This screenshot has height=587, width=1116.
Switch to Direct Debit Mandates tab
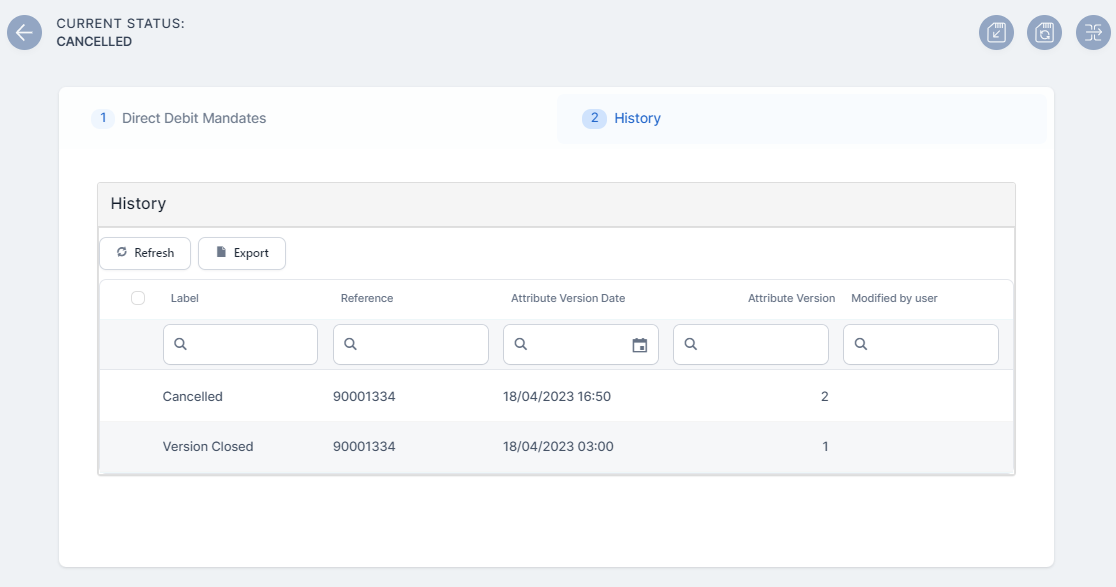(x=194, y=118)
